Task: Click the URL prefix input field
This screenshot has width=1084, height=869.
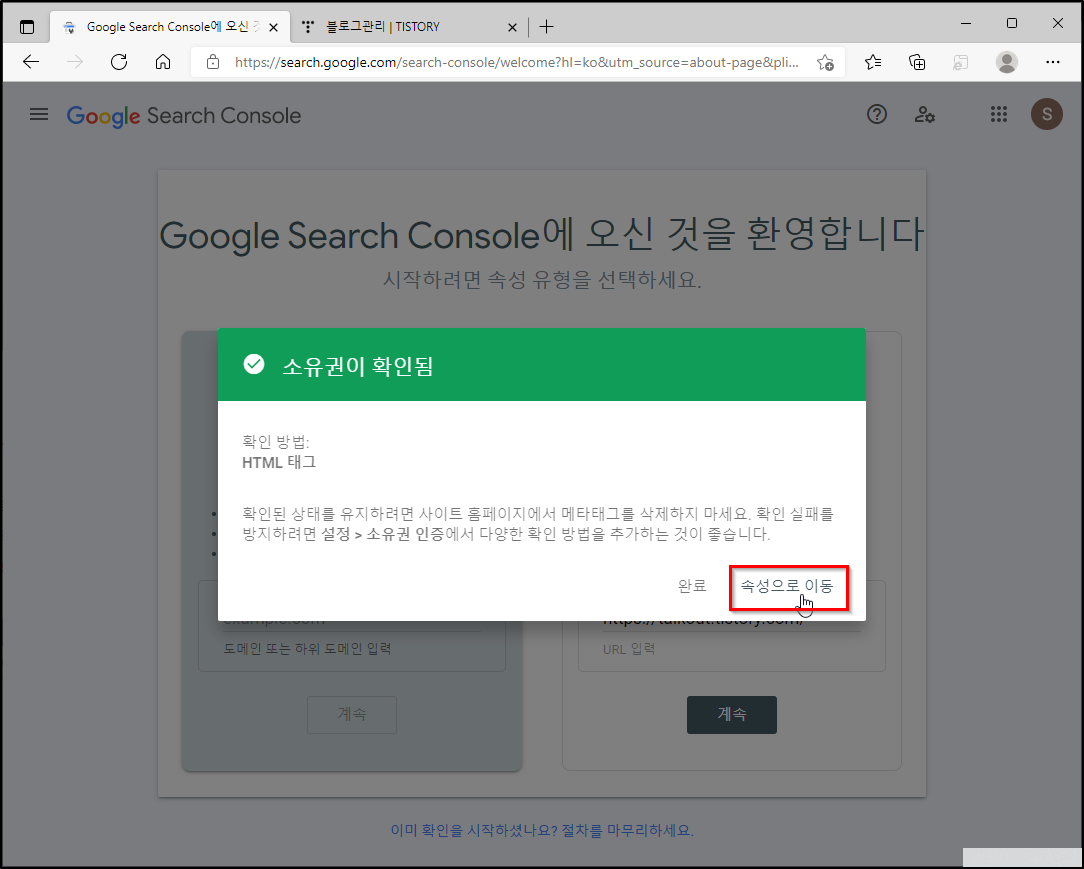Action: [x=731, y=621]
